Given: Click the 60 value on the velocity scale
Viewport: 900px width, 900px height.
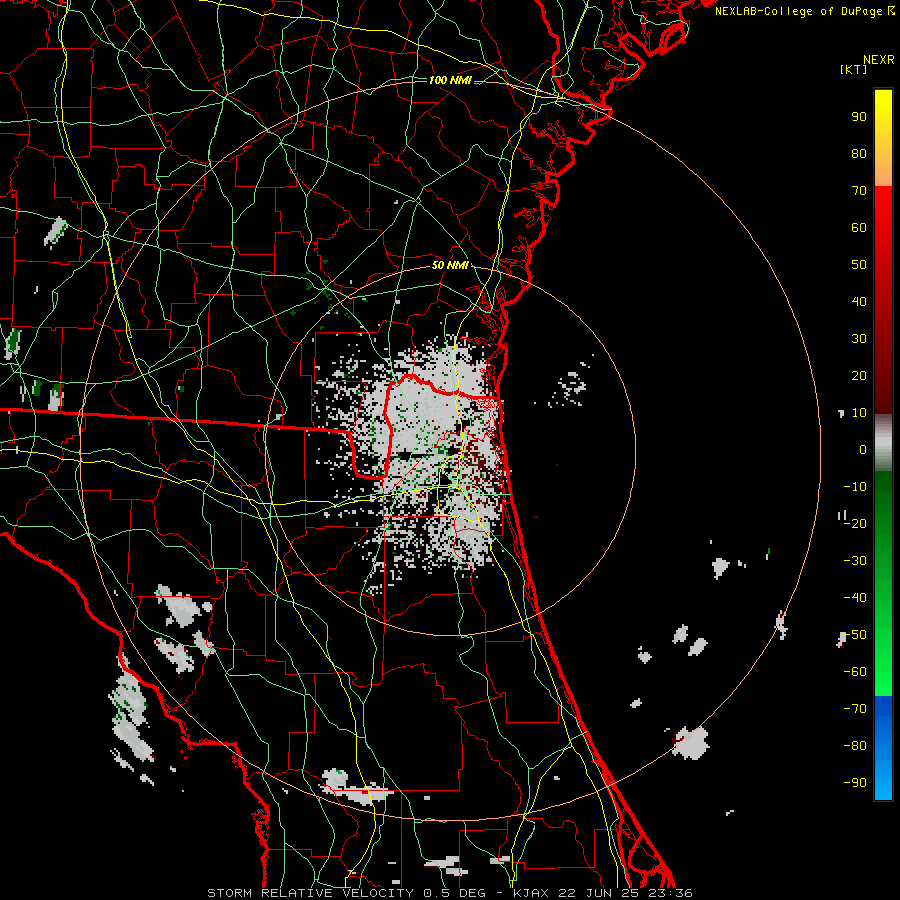Looking at the screenshot, I should click(x=859, y=227).
